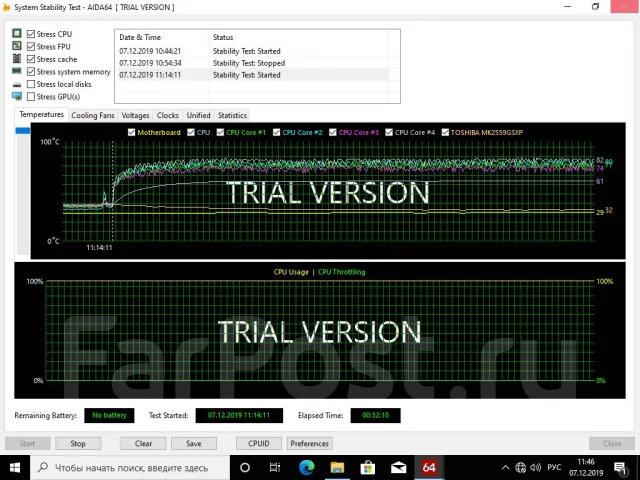Select log row 07.12.2019 11:14:11
Image resolution: width=640 pixels, height=480 pixels.
coord(251,75)
